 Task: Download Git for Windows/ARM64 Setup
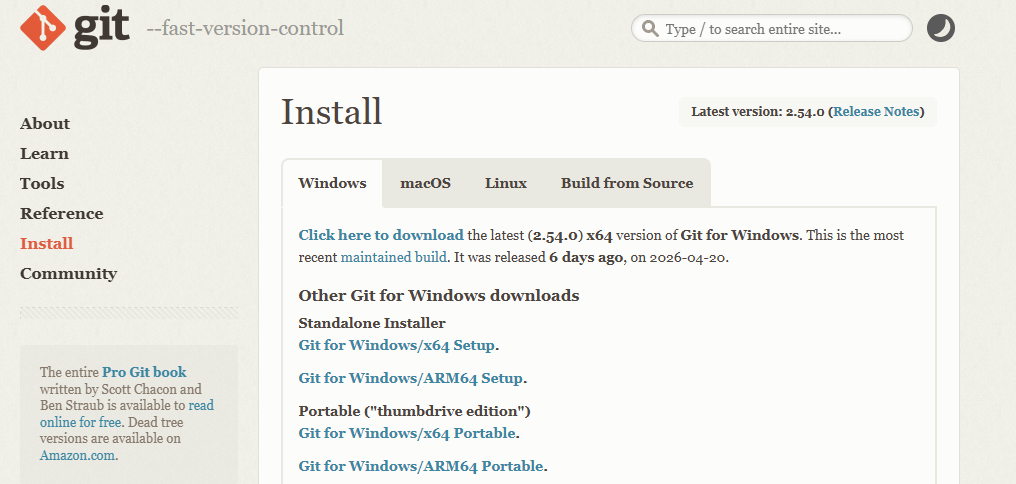411,378
